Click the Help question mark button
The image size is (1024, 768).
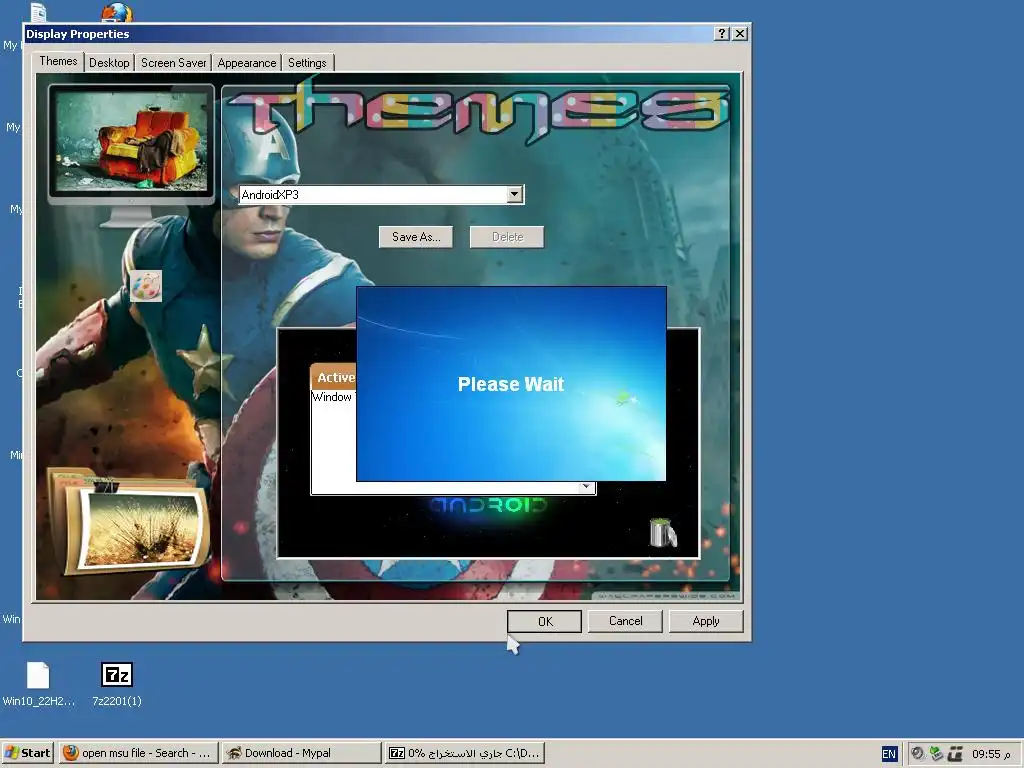pyautogui.click(x=722, y=33)
